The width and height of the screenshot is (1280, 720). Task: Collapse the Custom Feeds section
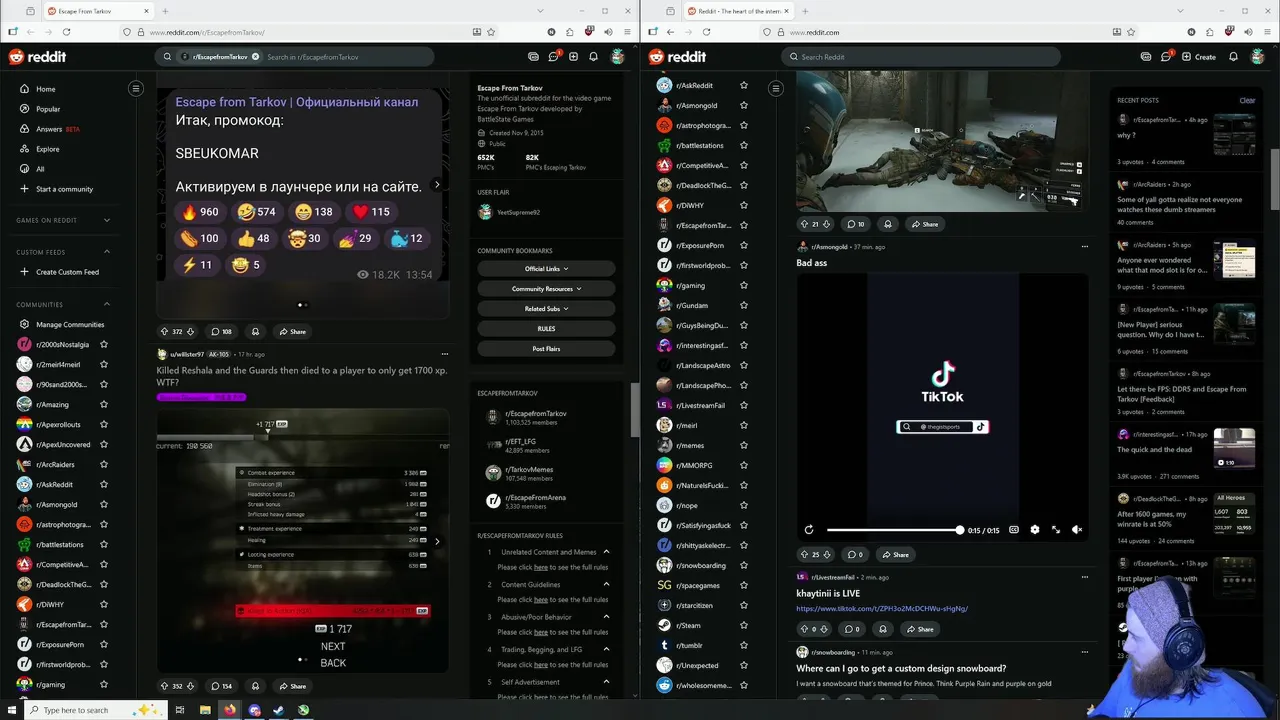click(x=106, y=252)
